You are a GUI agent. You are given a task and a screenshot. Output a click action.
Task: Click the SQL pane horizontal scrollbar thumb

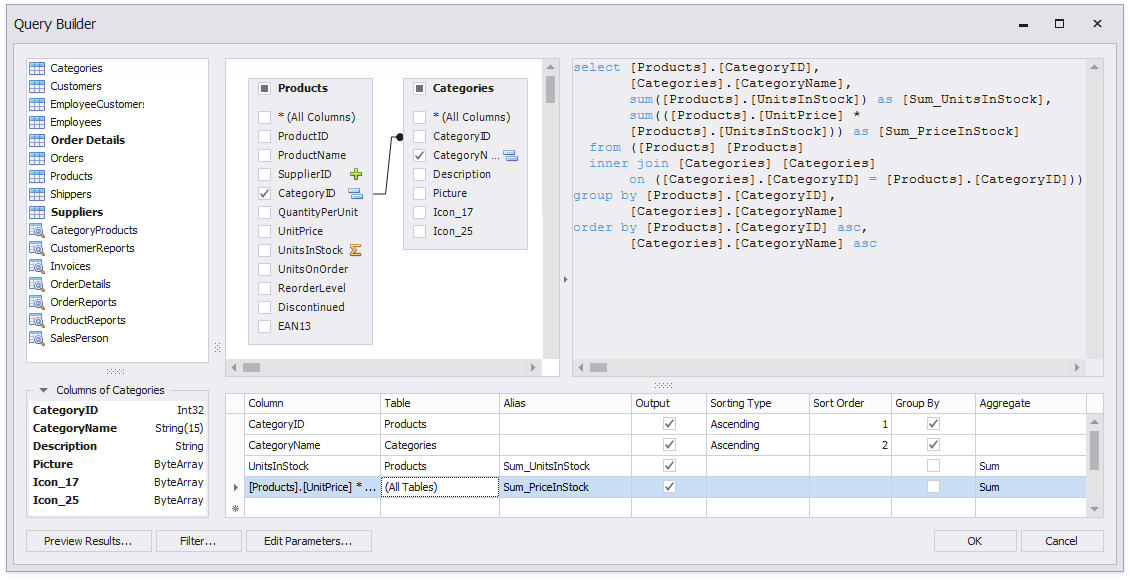(x=600, y=367)
